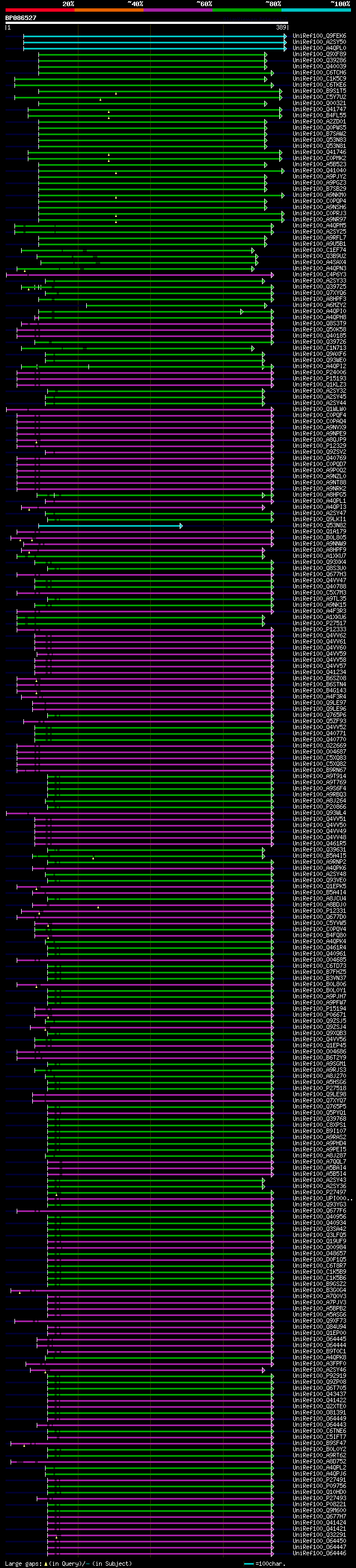Select the UniRef100_A2SY46 label
This screenshot has height=1568, width=356.
click(x=319, y=1371)
